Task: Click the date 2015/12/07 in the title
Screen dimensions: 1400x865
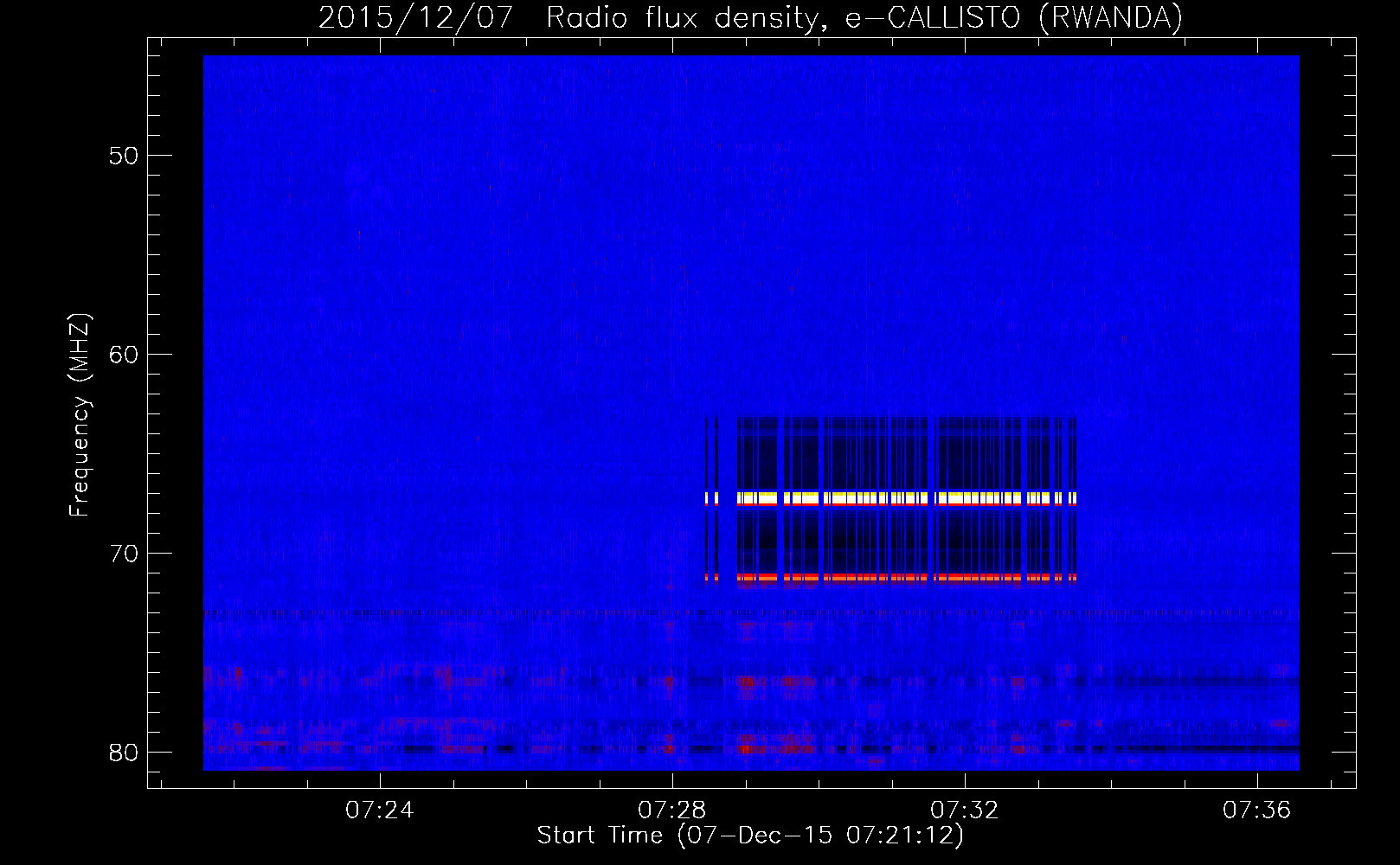Action: (x=415, y=18)
